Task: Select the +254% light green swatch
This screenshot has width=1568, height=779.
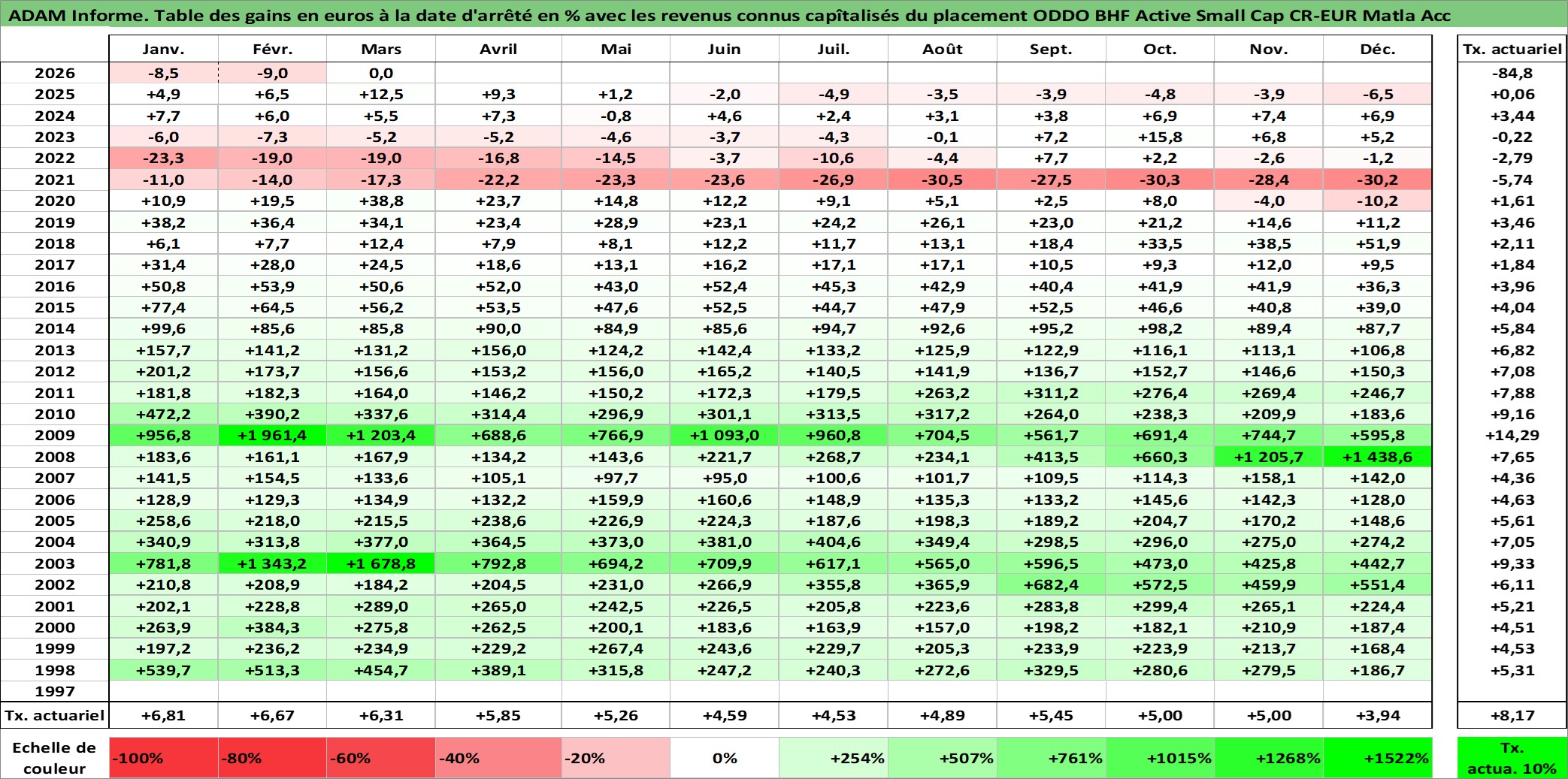Action: [834, 758]
